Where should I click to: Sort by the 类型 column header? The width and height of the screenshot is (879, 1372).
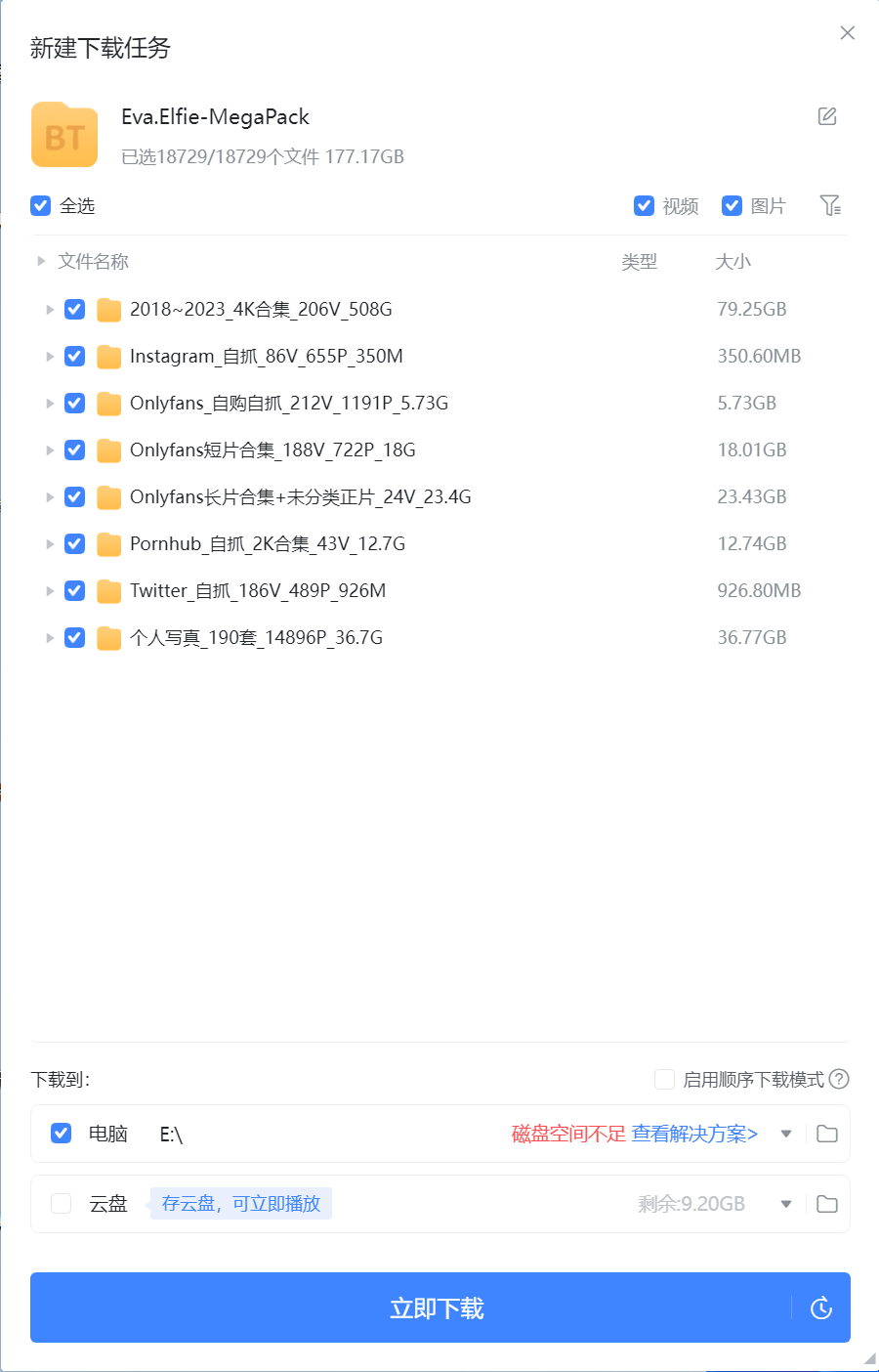pos(640,262)
